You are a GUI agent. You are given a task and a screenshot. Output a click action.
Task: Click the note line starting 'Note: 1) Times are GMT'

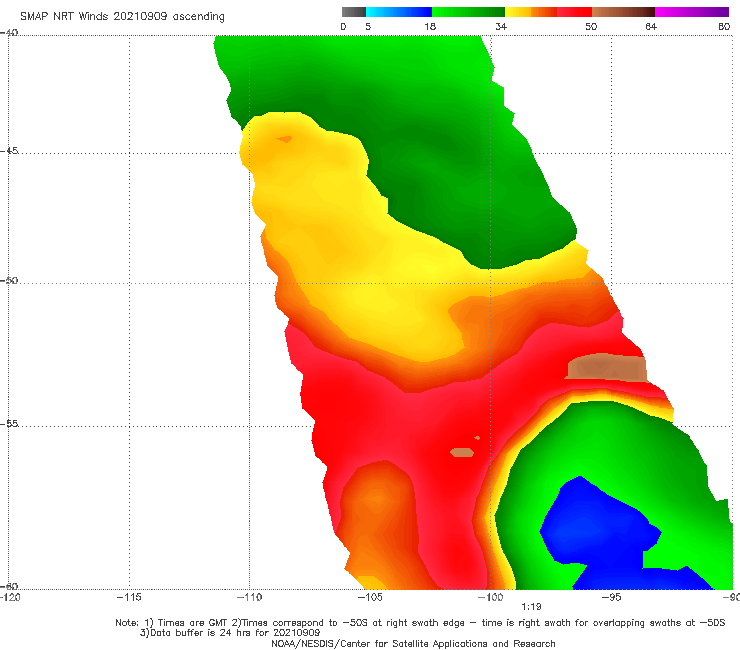pyautogui.click(x=420, y=623)
